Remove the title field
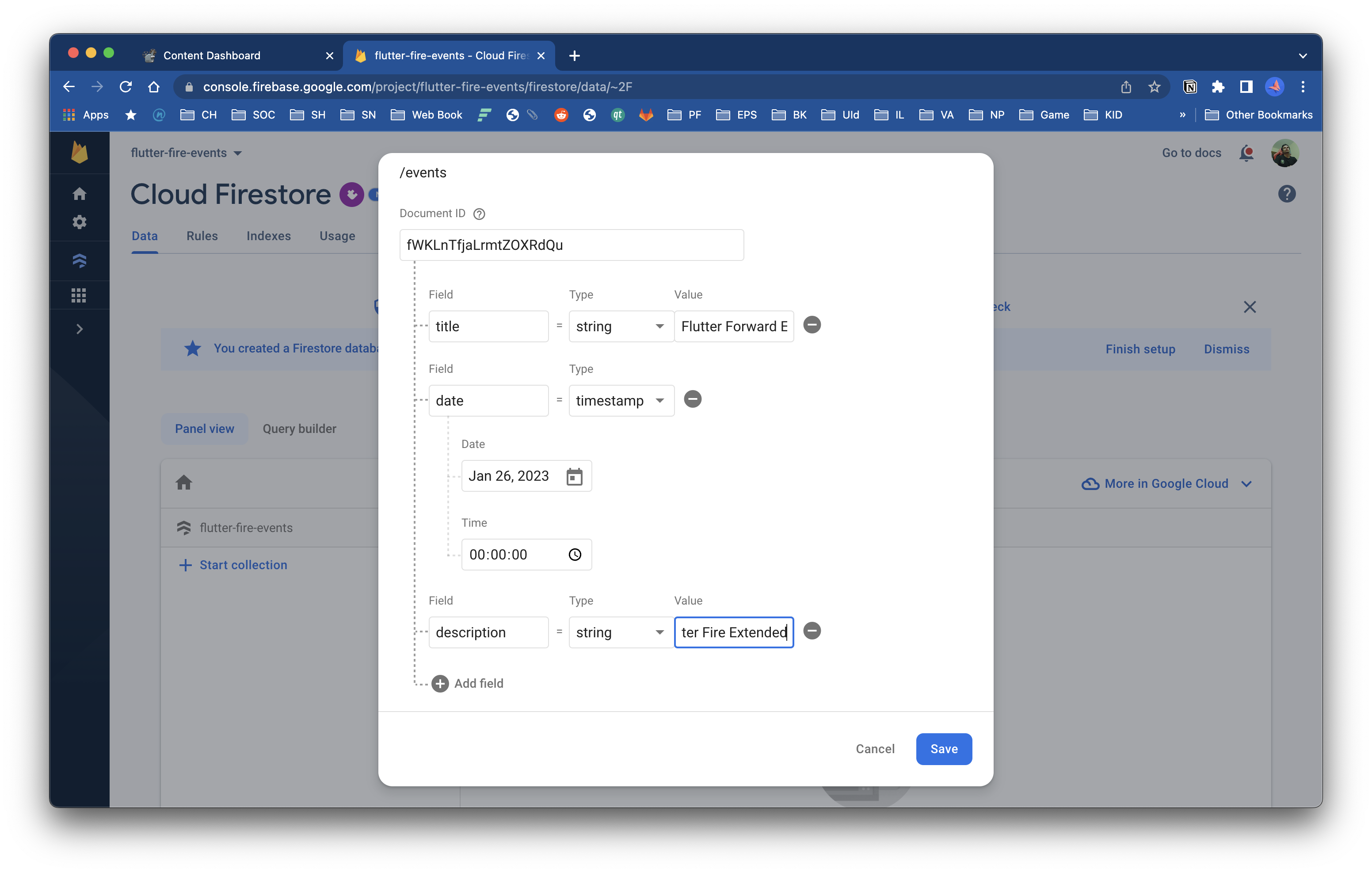 (812, 325)
